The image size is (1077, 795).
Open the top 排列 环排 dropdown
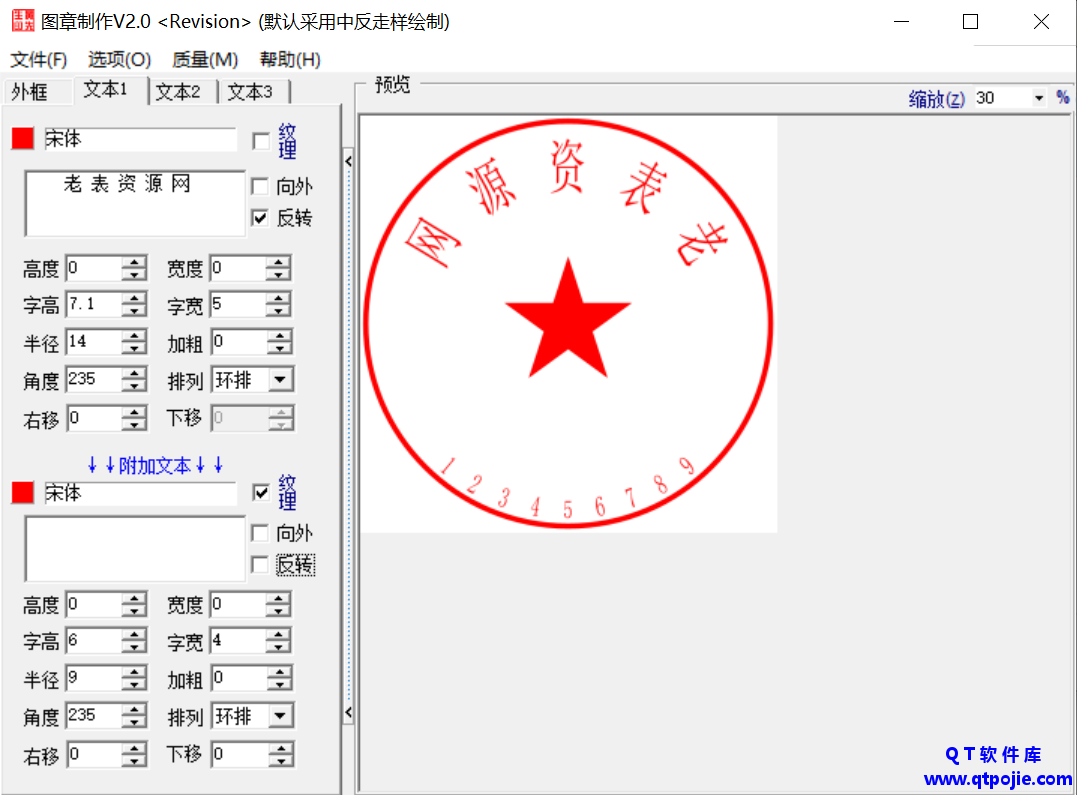click(280, 379)
